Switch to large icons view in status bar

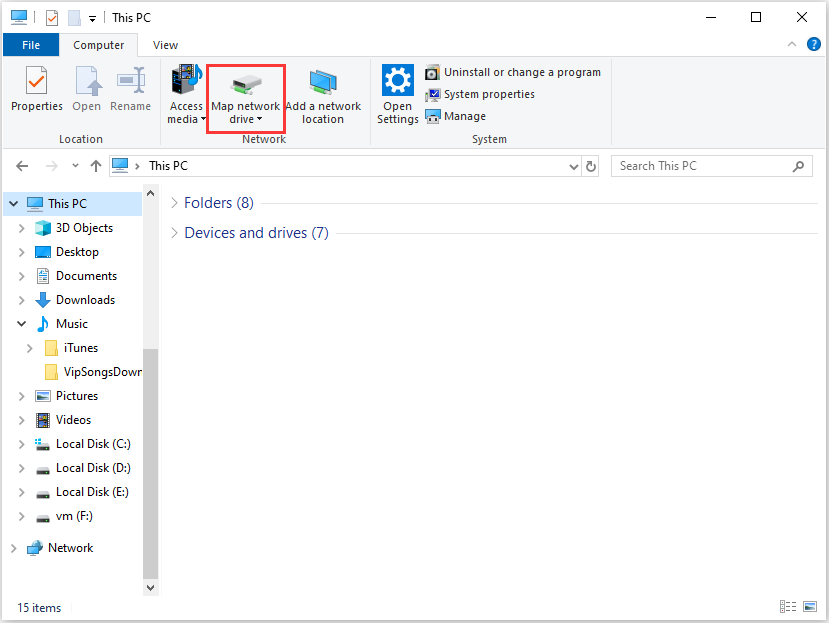point(810,606)
